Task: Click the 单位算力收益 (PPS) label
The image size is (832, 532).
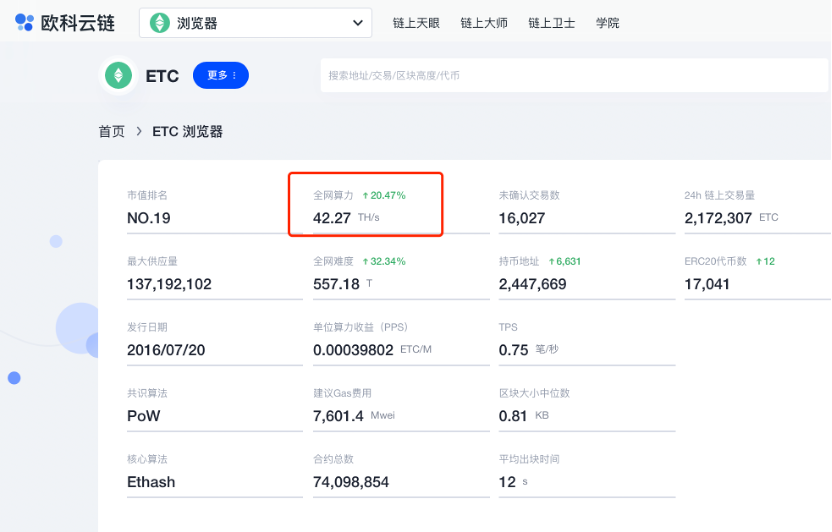Action: (x=360, y=327)
